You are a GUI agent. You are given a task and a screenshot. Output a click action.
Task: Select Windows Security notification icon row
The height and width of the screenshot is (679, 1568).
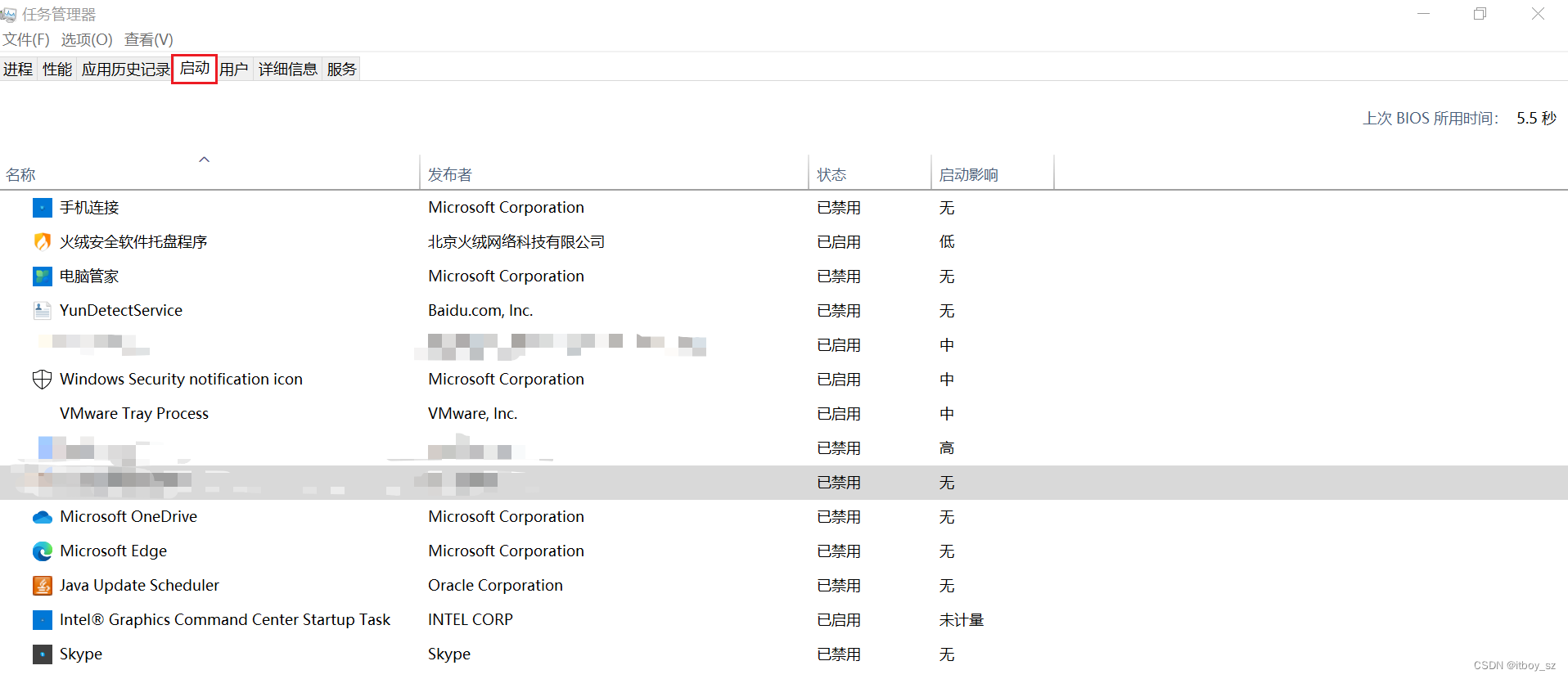(784, 380)
